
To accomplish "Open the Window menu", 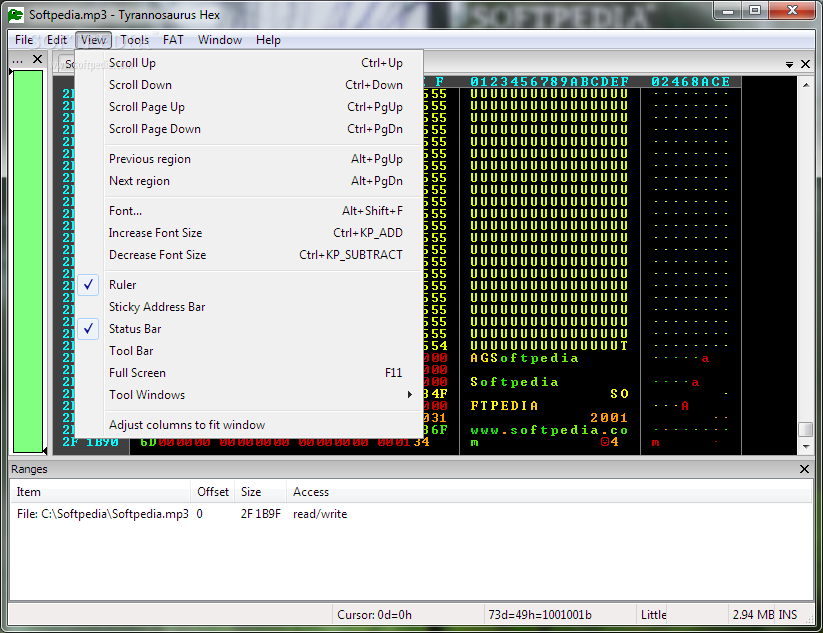I will 219,40.
